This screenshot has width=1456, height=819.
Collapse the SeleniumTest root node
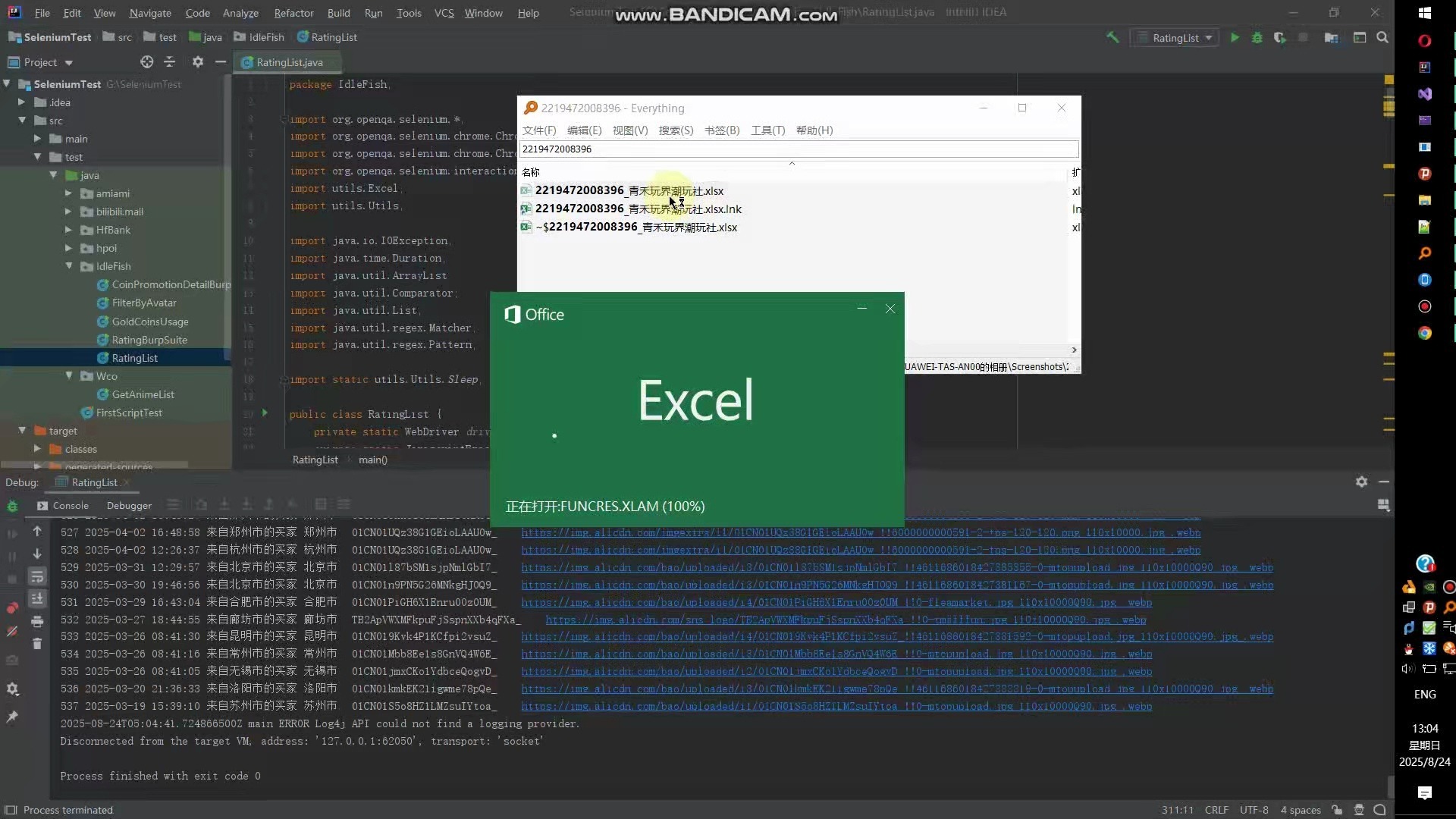click(x=7, y=83)
